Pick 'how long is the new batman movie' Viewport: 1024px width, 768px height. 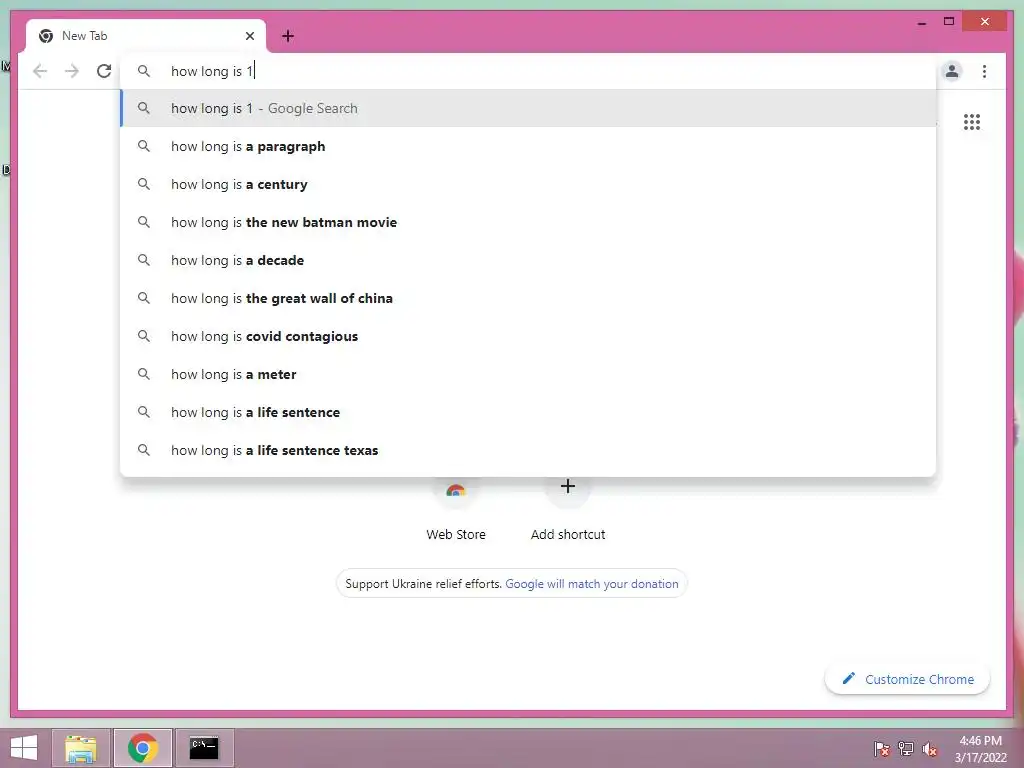coord(528,222)
